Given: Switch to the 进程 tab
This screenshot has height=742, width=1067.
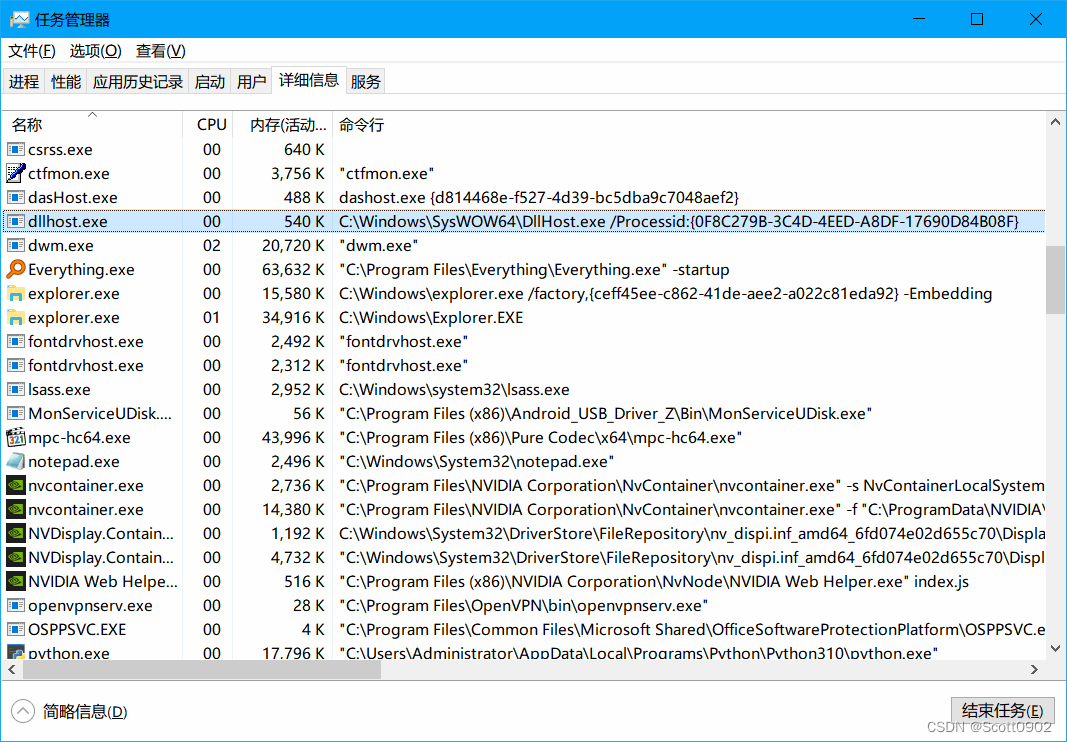Looking at the screenshot, I should 24,82.
